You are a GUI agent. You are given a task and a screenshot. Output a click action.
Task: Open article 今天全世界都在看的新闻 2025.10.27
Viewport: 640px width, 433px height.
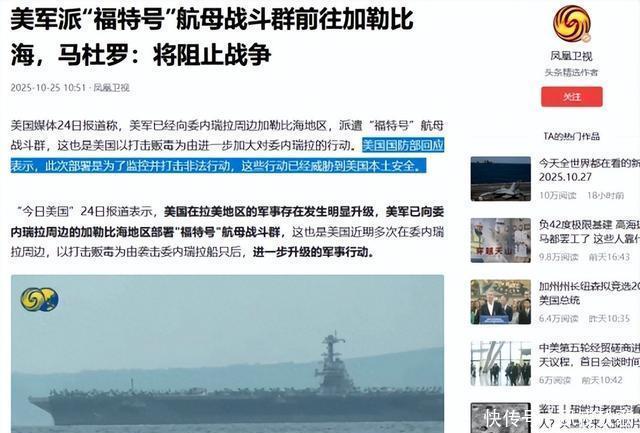pos(589,170)
